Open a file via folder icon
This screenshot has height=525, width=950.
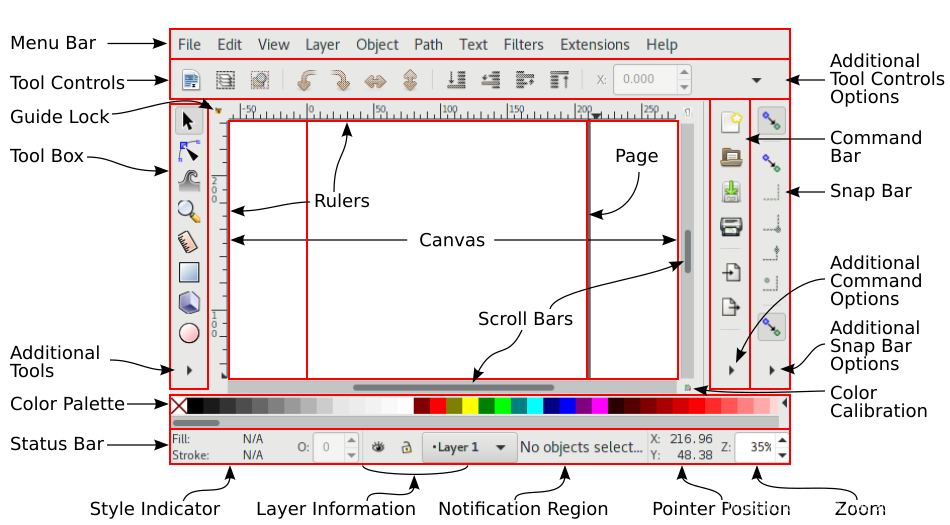731,157
